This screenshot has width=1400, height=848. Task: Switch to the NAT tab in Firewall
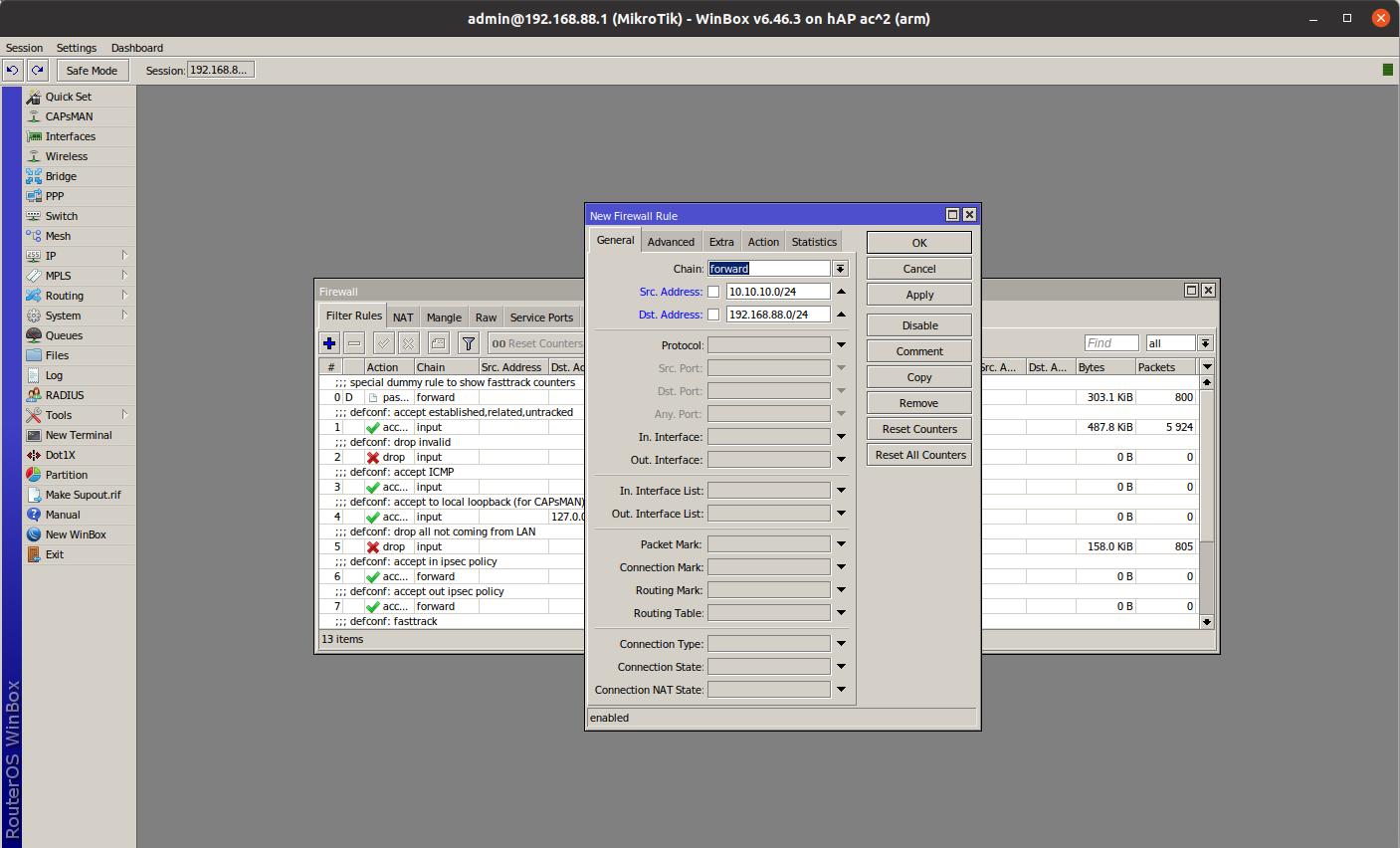tap(403, 318)
